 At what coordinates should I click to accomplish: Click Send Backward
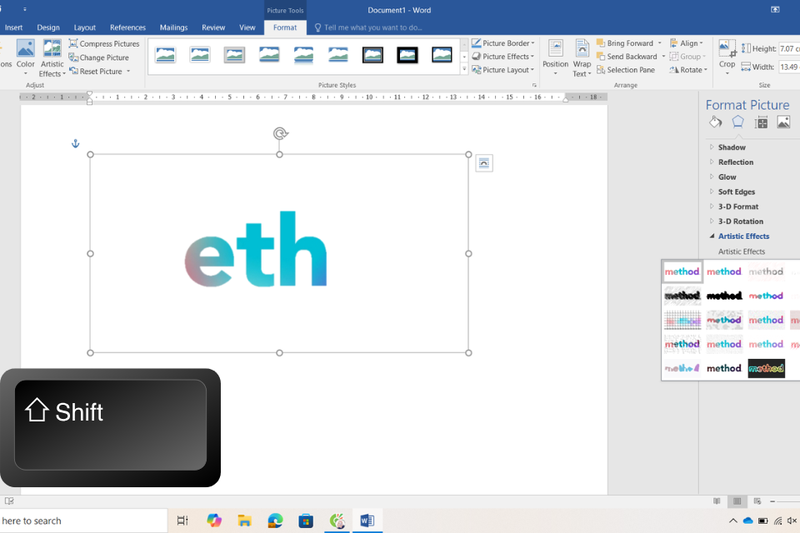627,57
